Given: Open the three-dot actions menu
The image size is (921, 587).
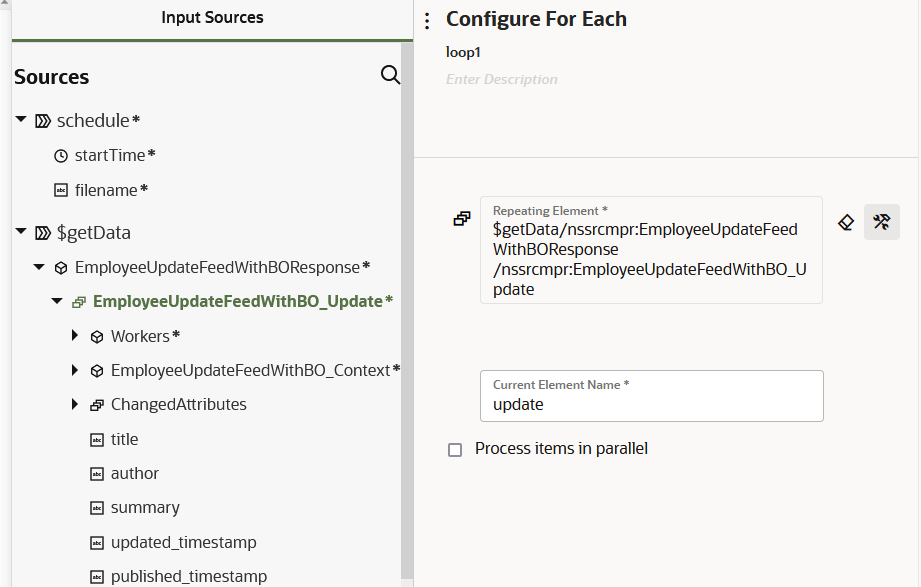Looking at the screenshot, I should point(428,21).
